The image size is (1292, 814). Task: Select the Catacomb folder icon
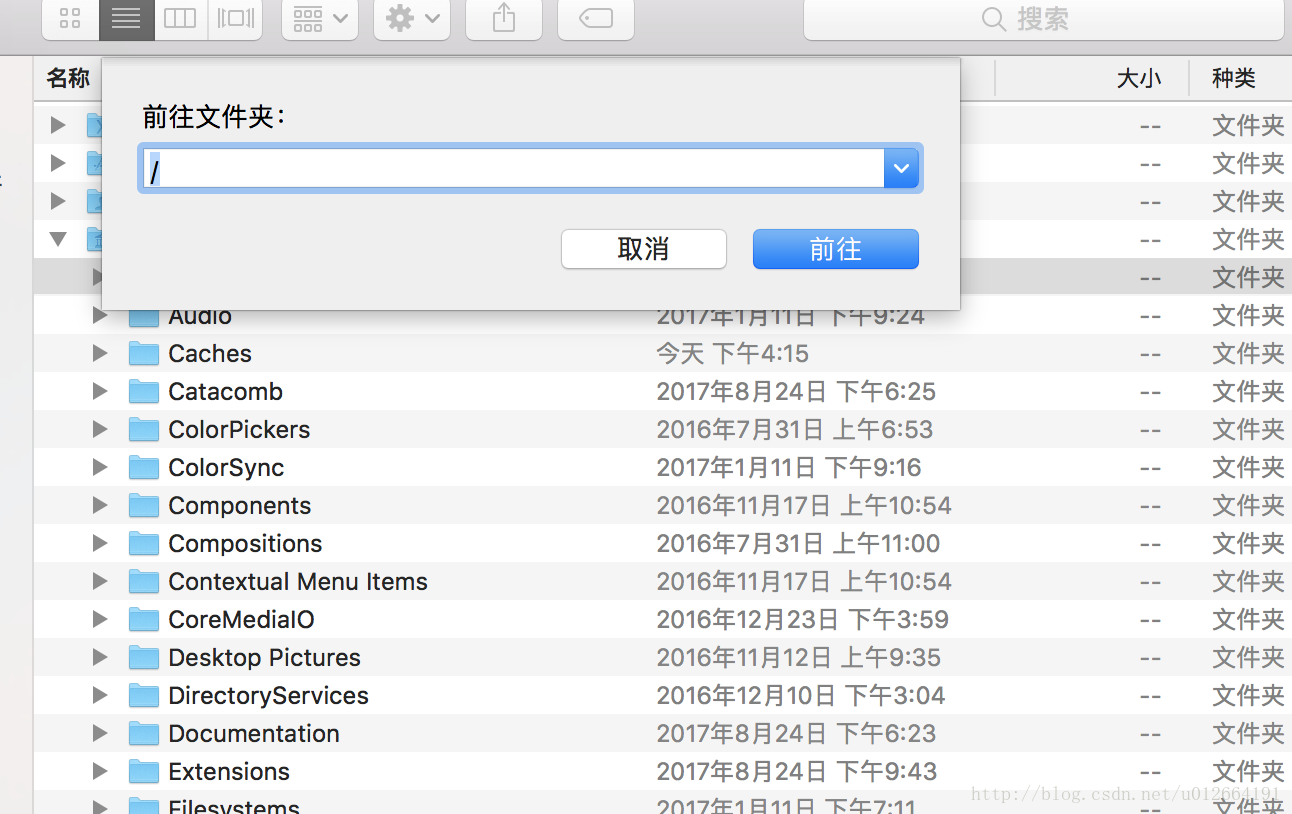[x=144, y=391]
